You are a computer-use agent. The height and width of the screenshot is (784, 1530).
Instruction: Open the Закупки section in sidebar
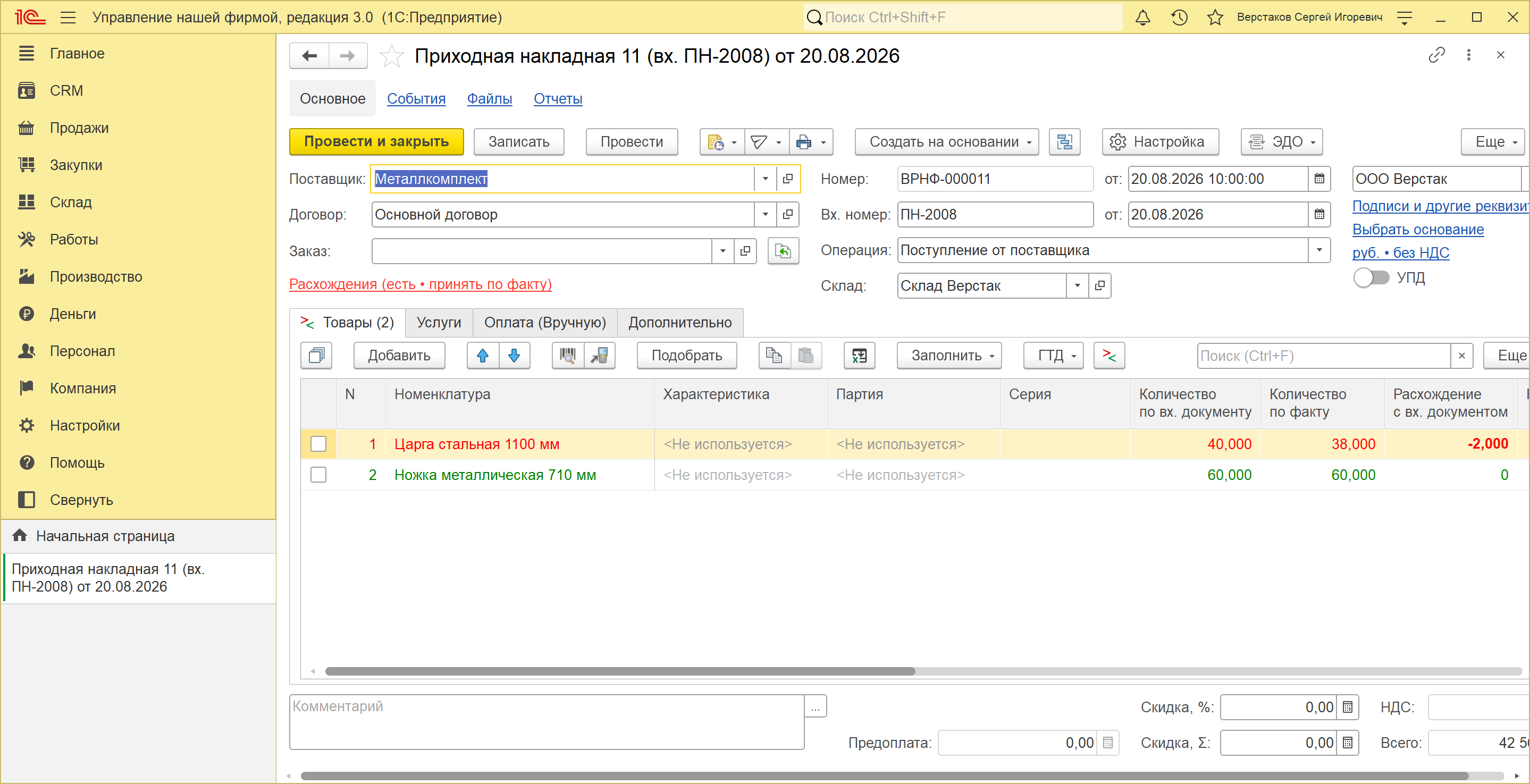76,165
